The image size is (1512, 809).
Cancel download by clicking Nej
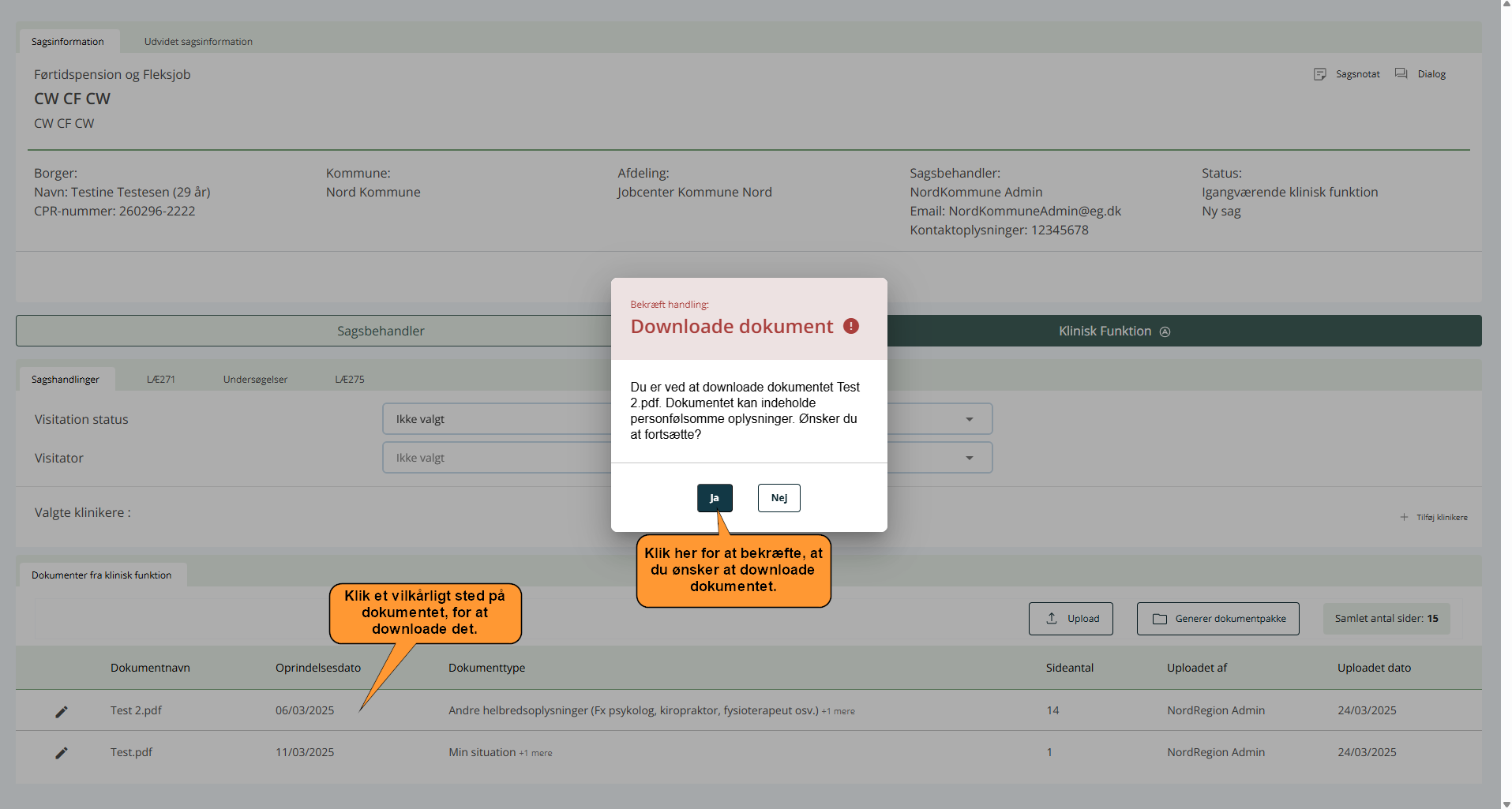click(779, 498)
